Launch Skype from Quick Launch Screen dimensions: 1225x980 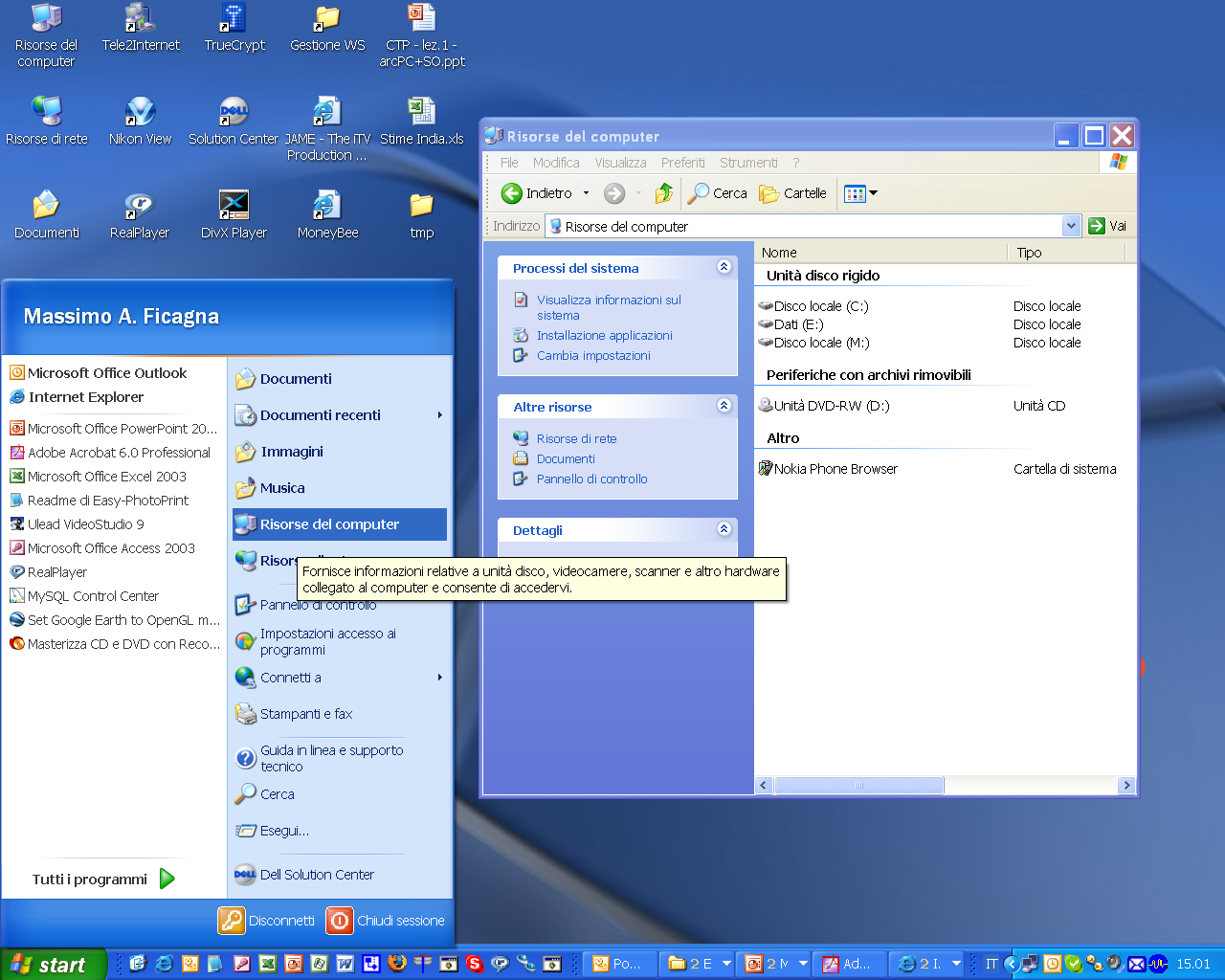coord(474,964)
